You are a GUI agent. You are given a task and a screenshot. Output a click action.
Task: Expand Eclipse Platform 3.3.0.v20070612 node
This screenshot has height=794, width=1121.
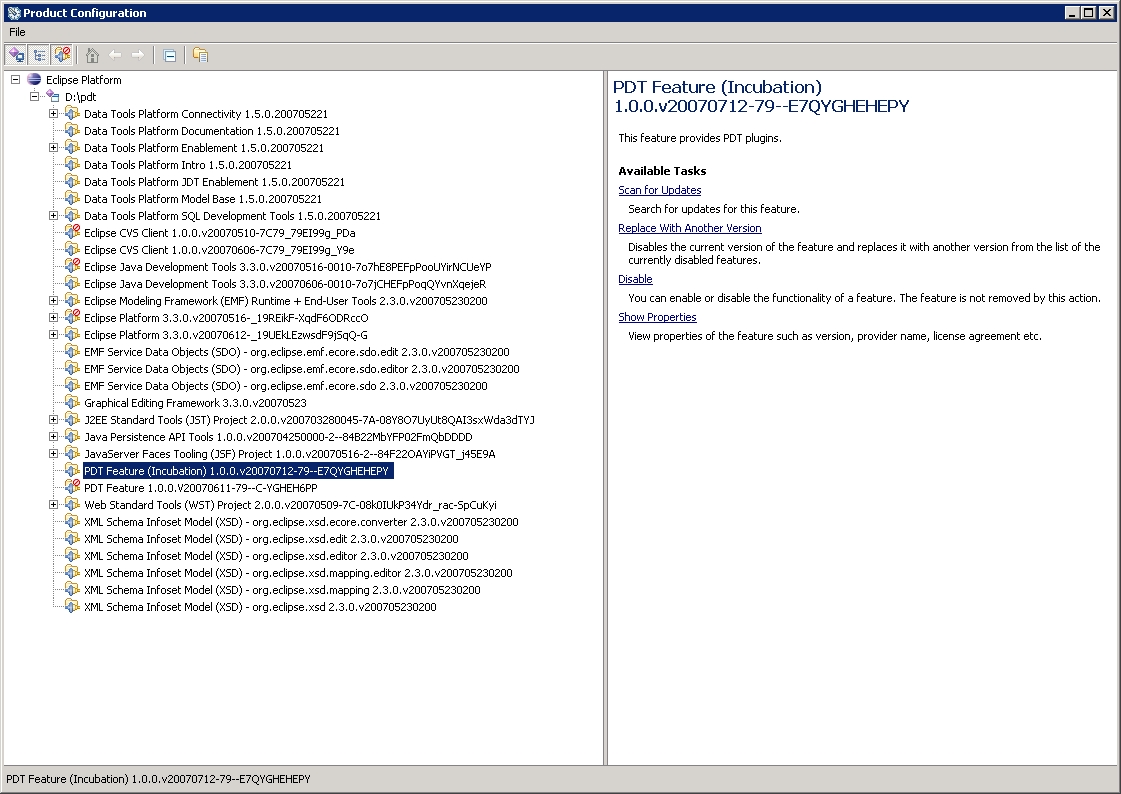coord(54,334)
